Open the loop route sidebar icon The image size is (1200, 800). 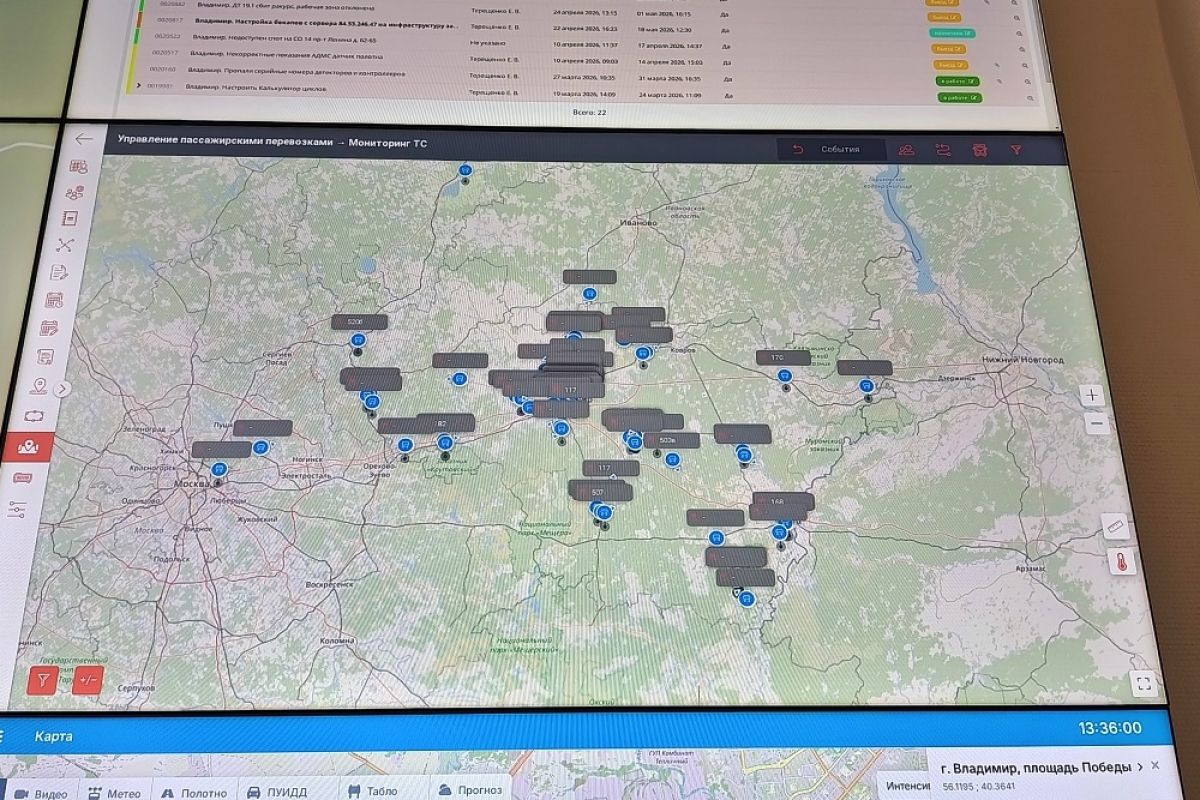35,415
